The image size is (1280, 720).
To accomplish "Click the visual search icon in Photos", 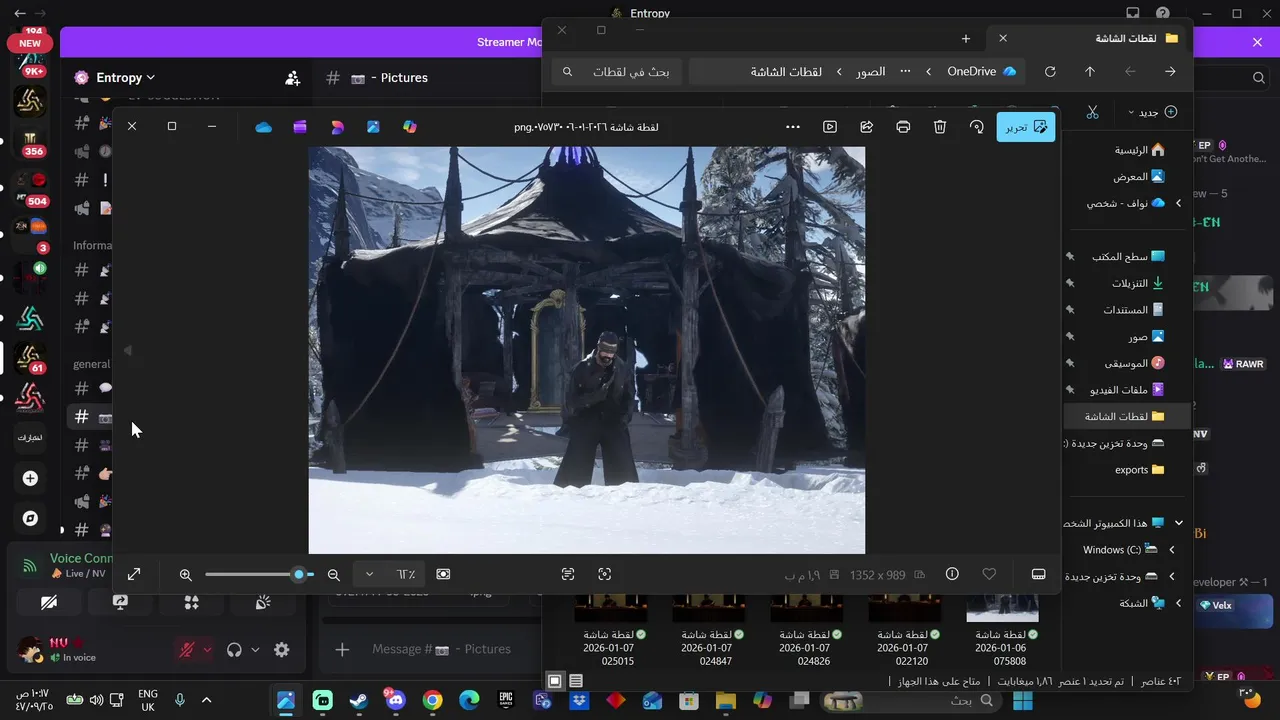I will [x=605, y=574].
